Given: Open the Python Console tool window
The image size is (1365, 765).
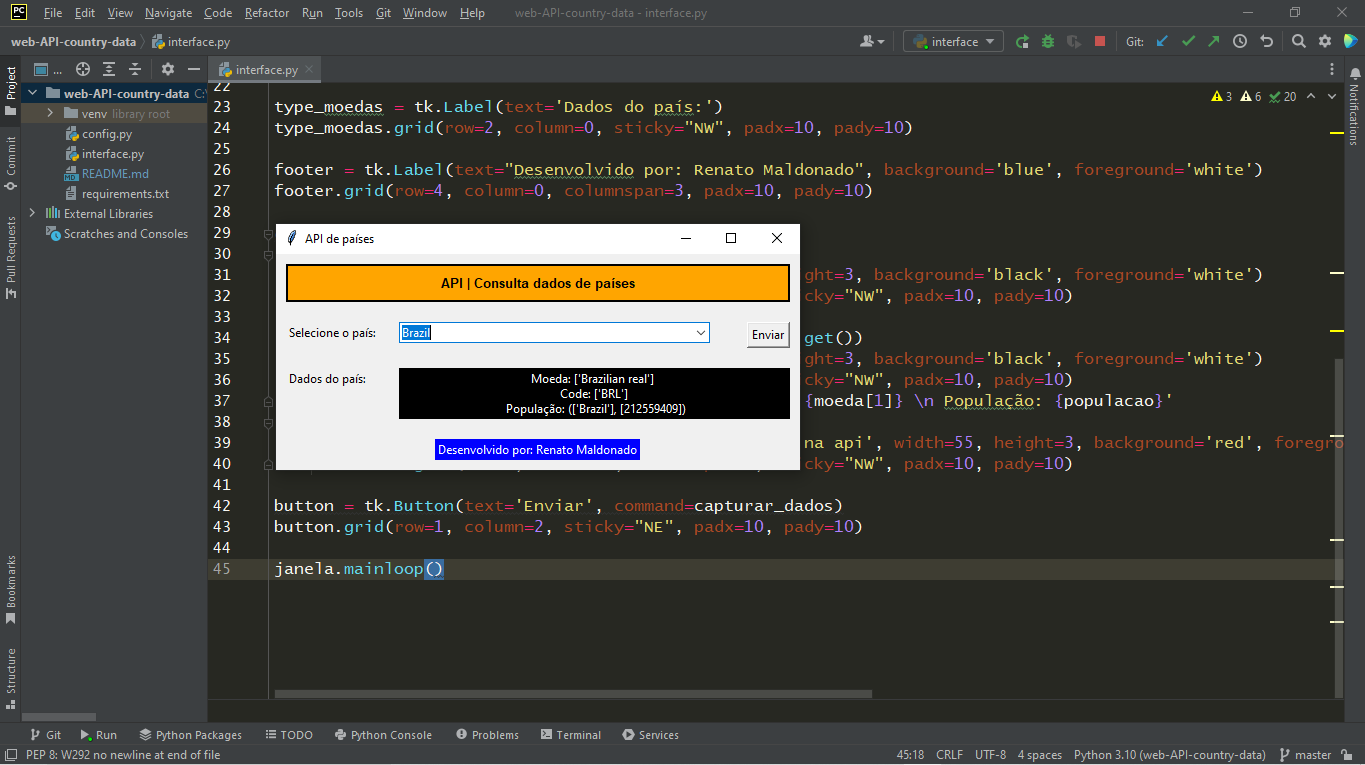Looking at the screenshot, I should click(383, 735).
